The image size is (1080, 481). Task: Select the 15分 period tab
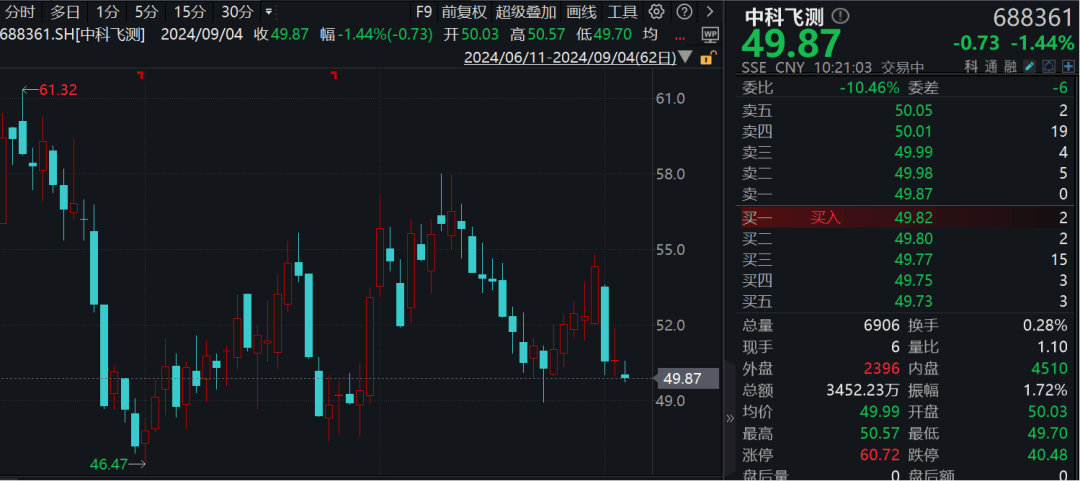(189, 11)
